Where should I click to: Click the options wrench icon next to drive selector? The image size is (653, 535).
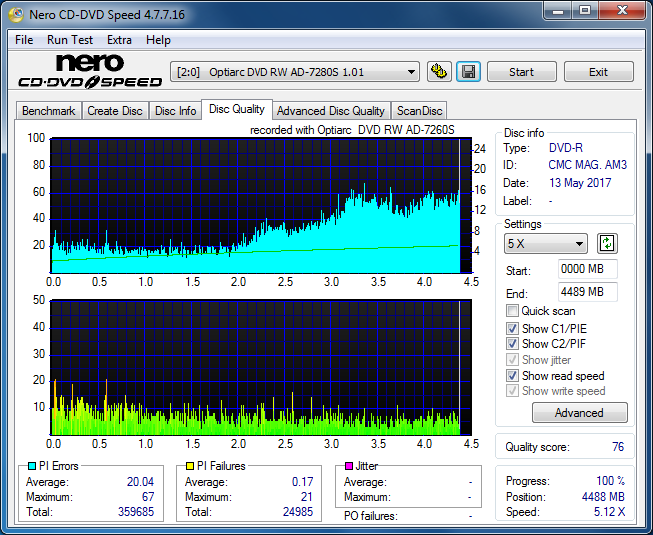[x=439, y=72]
